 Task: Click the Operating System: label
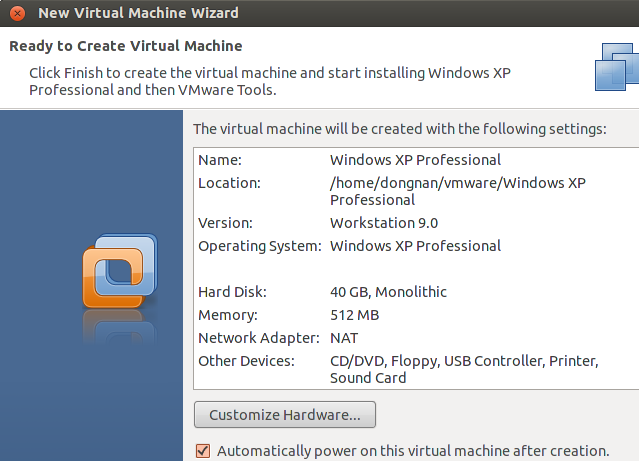click(x=260, y=246)
